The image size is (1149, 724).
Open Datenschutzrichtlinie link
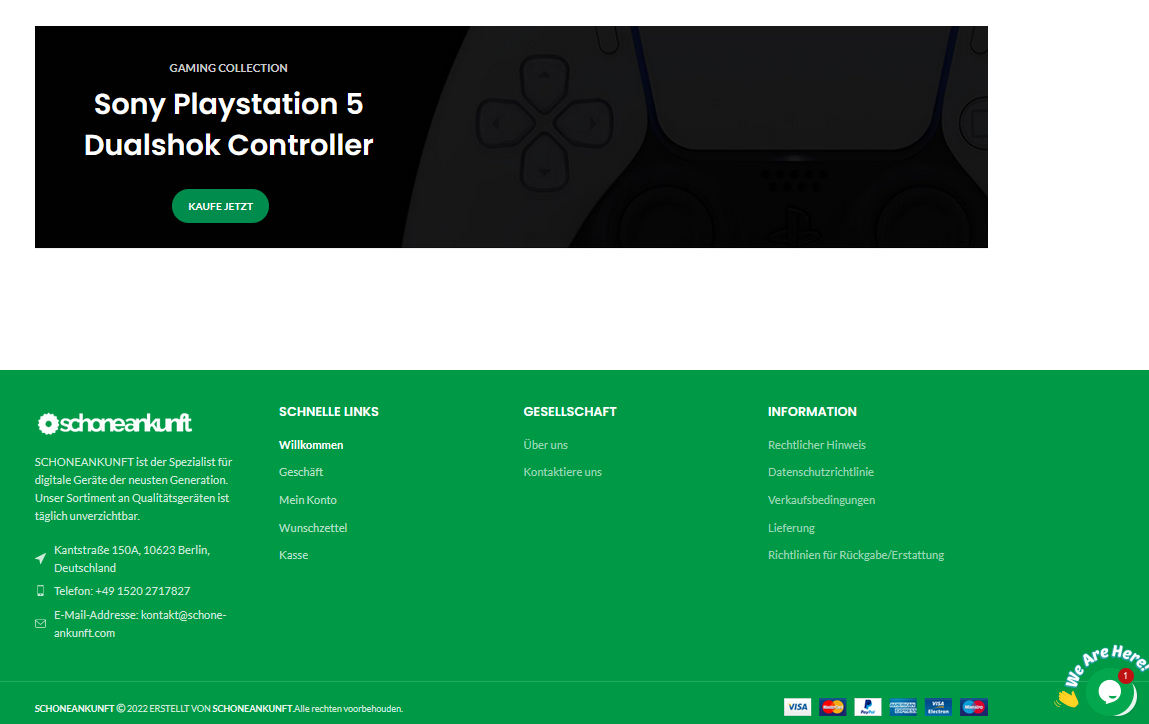tap(821, 472)
